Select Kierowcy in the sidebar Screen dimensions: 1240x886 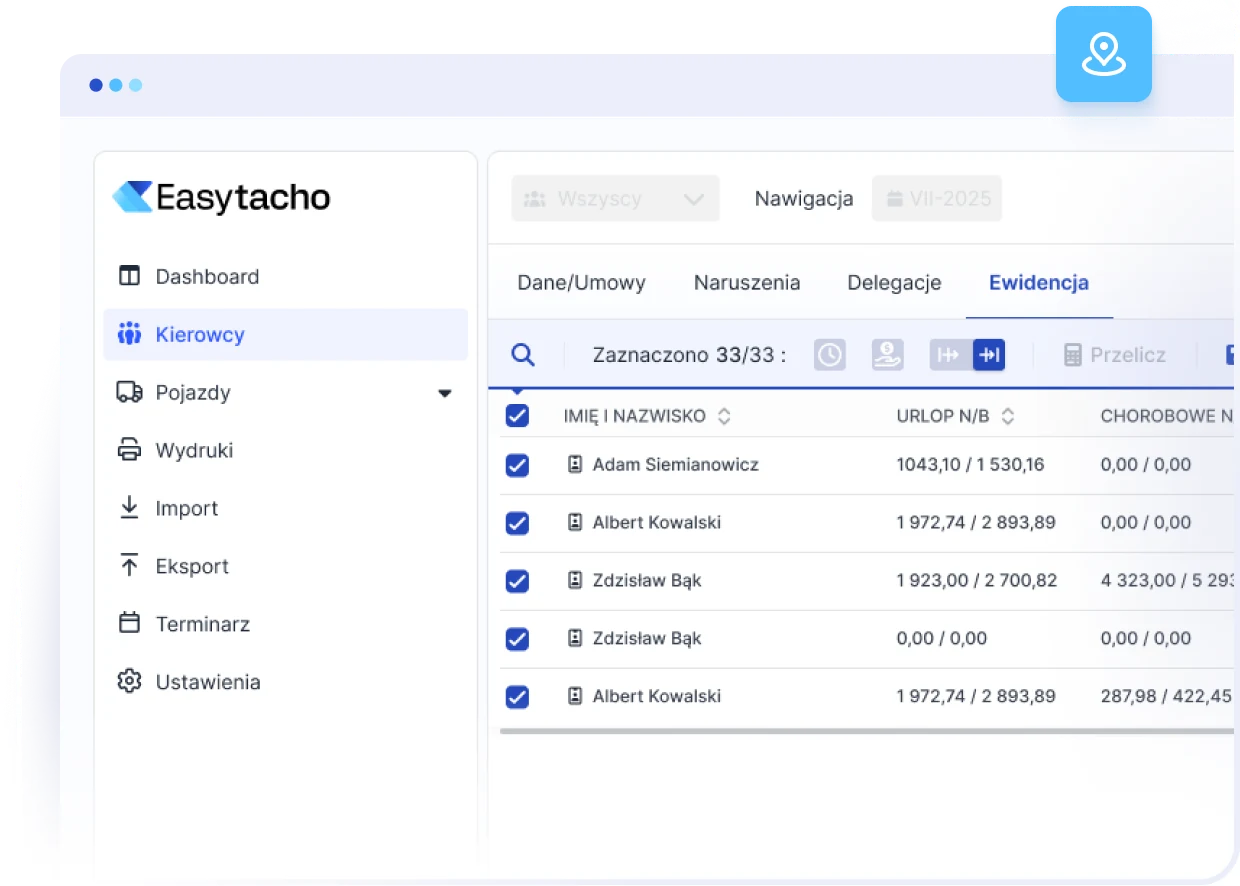point(286,335)
